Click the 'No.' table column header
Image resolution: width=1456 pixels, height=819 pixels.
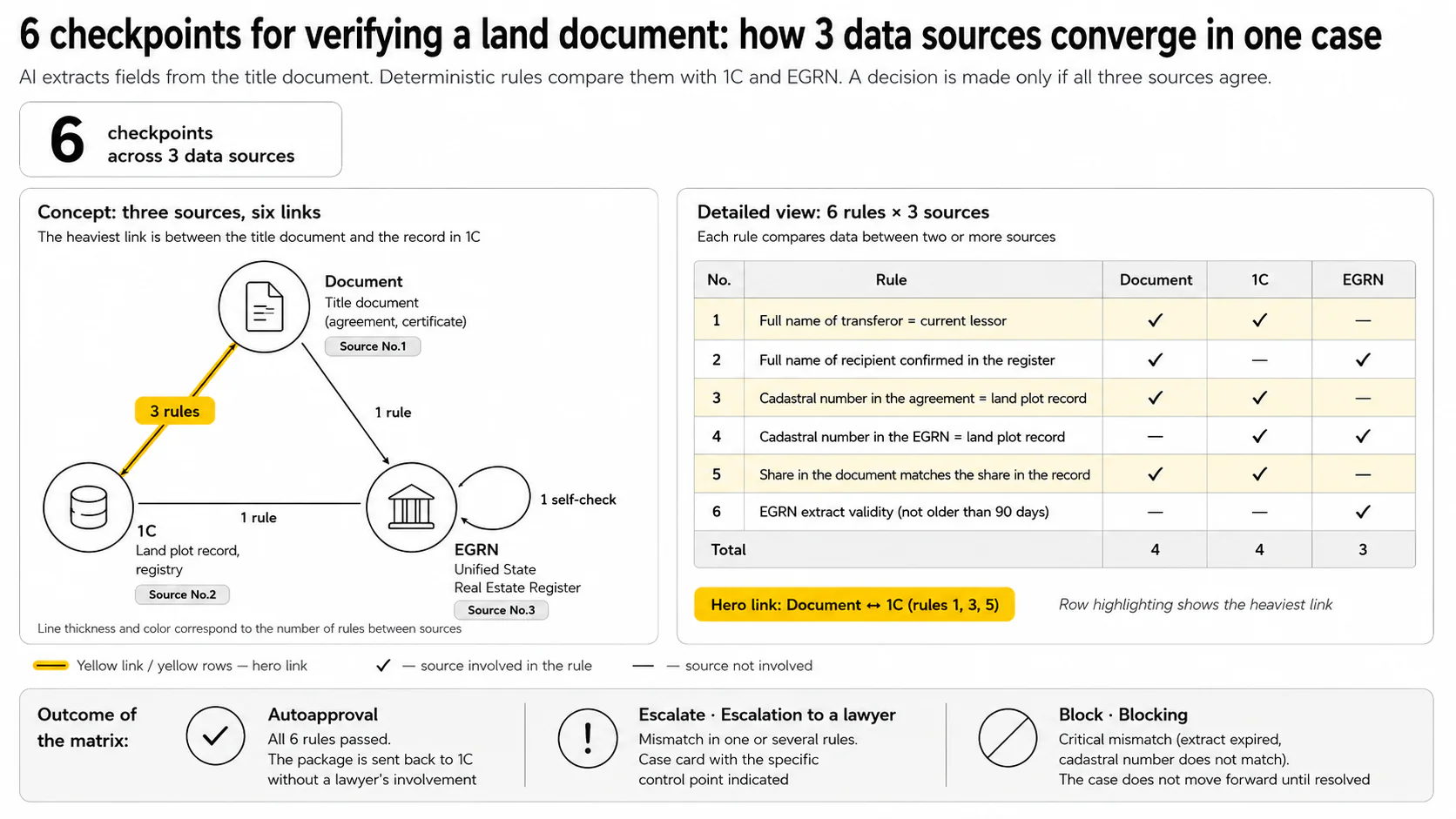719,279
